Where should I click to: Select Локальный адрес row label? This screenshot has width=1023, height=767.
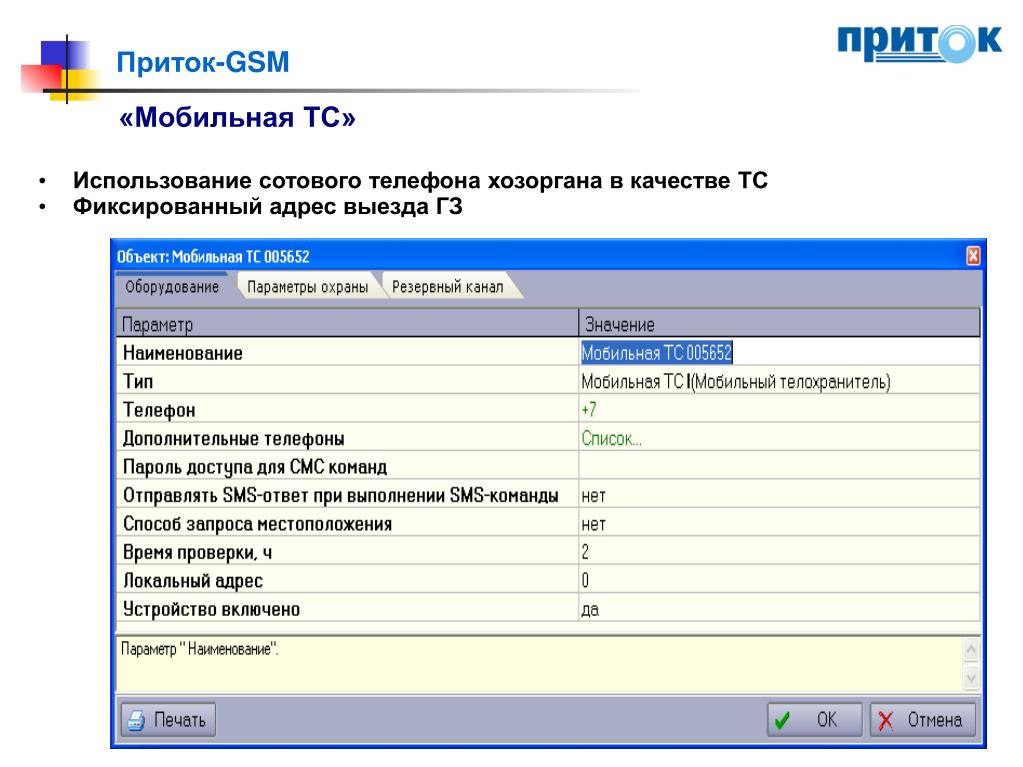[x=192, y=580]
